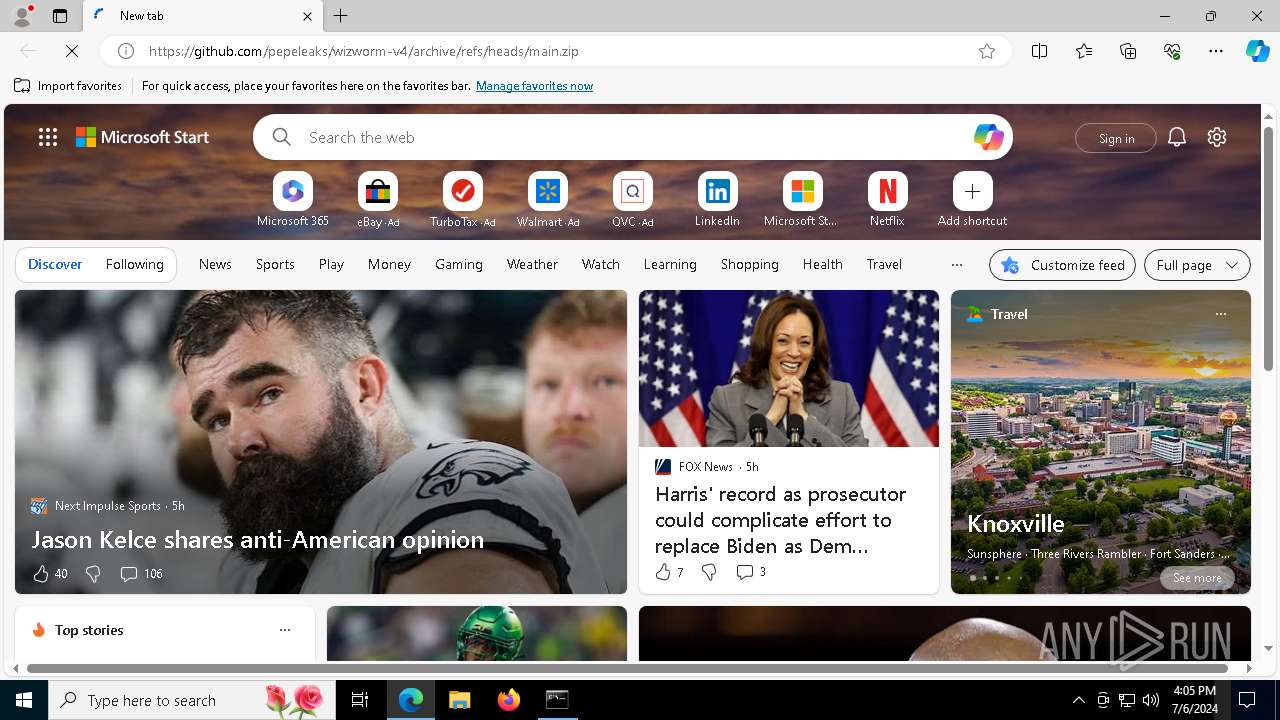Open Firefox from taskbar
This screenshot has height=720, width=1280.
[x=509, y=700]
